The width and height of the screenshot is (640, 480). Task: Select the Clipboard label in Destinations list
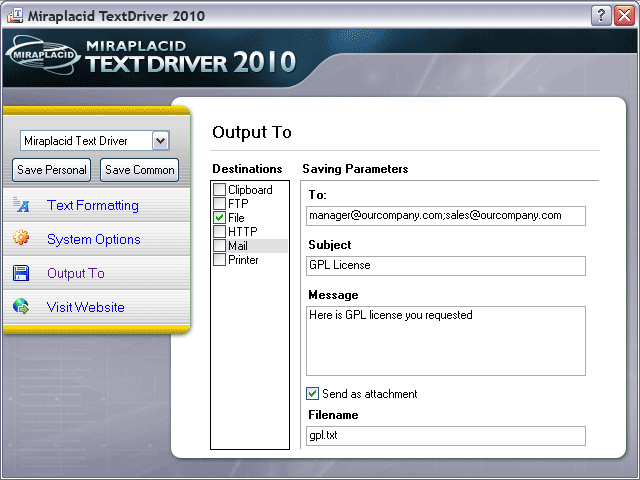pos(250,190)
